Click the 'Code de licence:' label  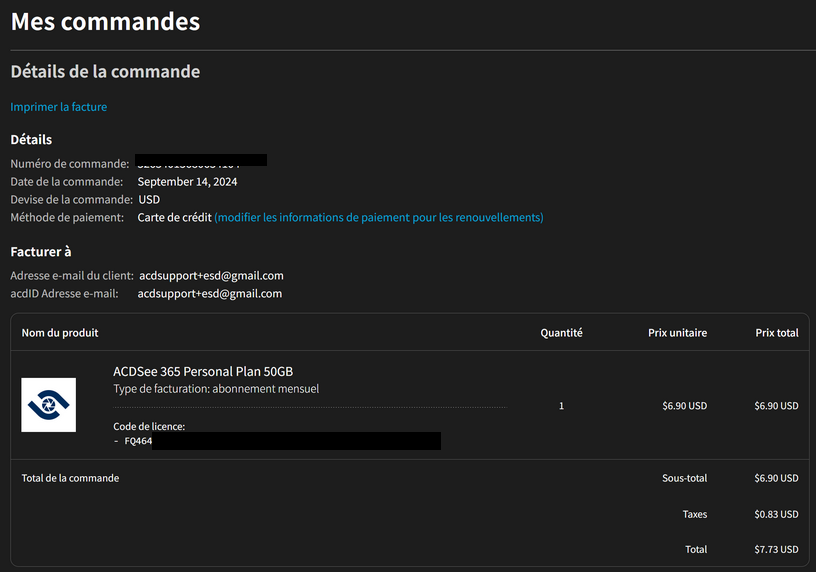tap(149, 426)
